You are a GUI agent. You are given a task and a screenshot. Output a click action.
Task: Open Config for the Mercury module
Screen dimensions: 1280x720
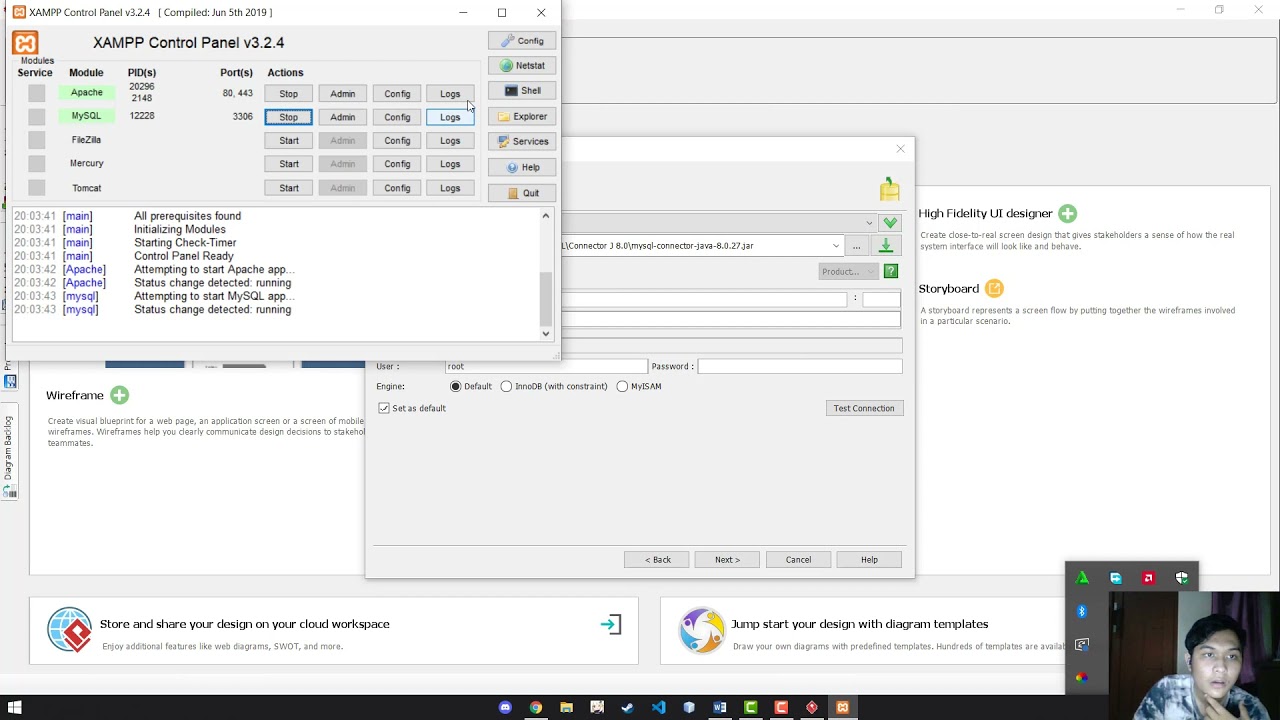click(x=397, y=164)
